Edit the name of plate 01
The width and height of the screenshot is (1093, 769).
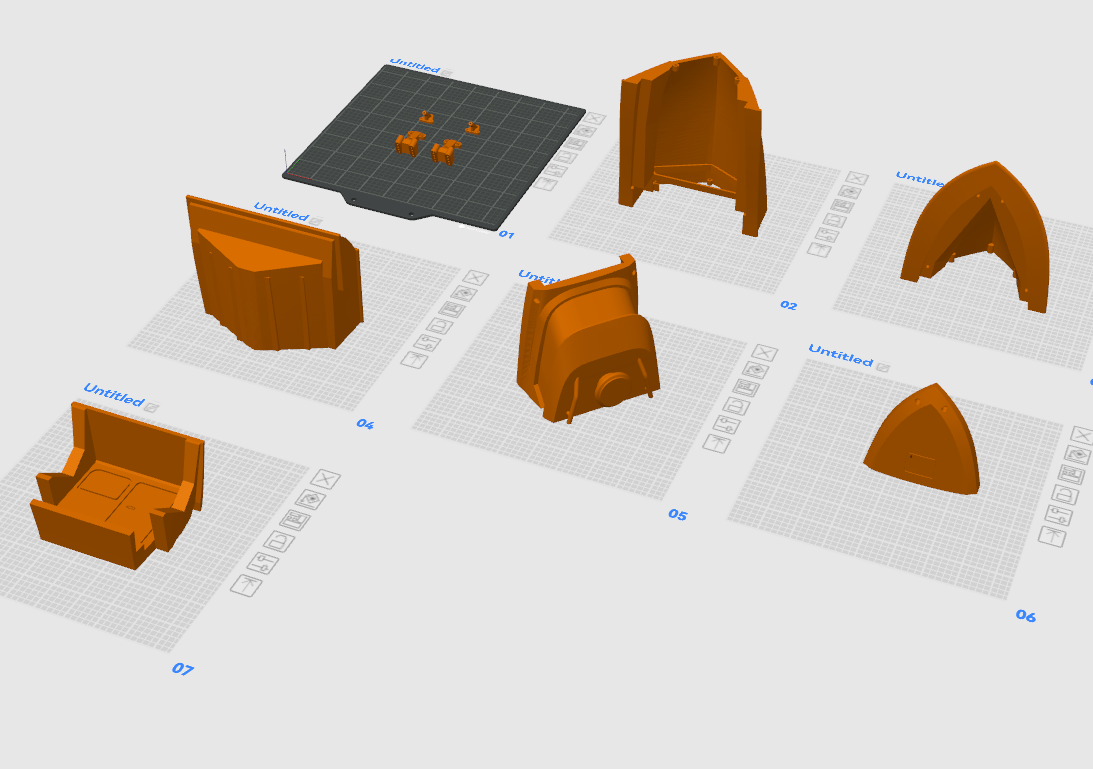tap(446, 73)
